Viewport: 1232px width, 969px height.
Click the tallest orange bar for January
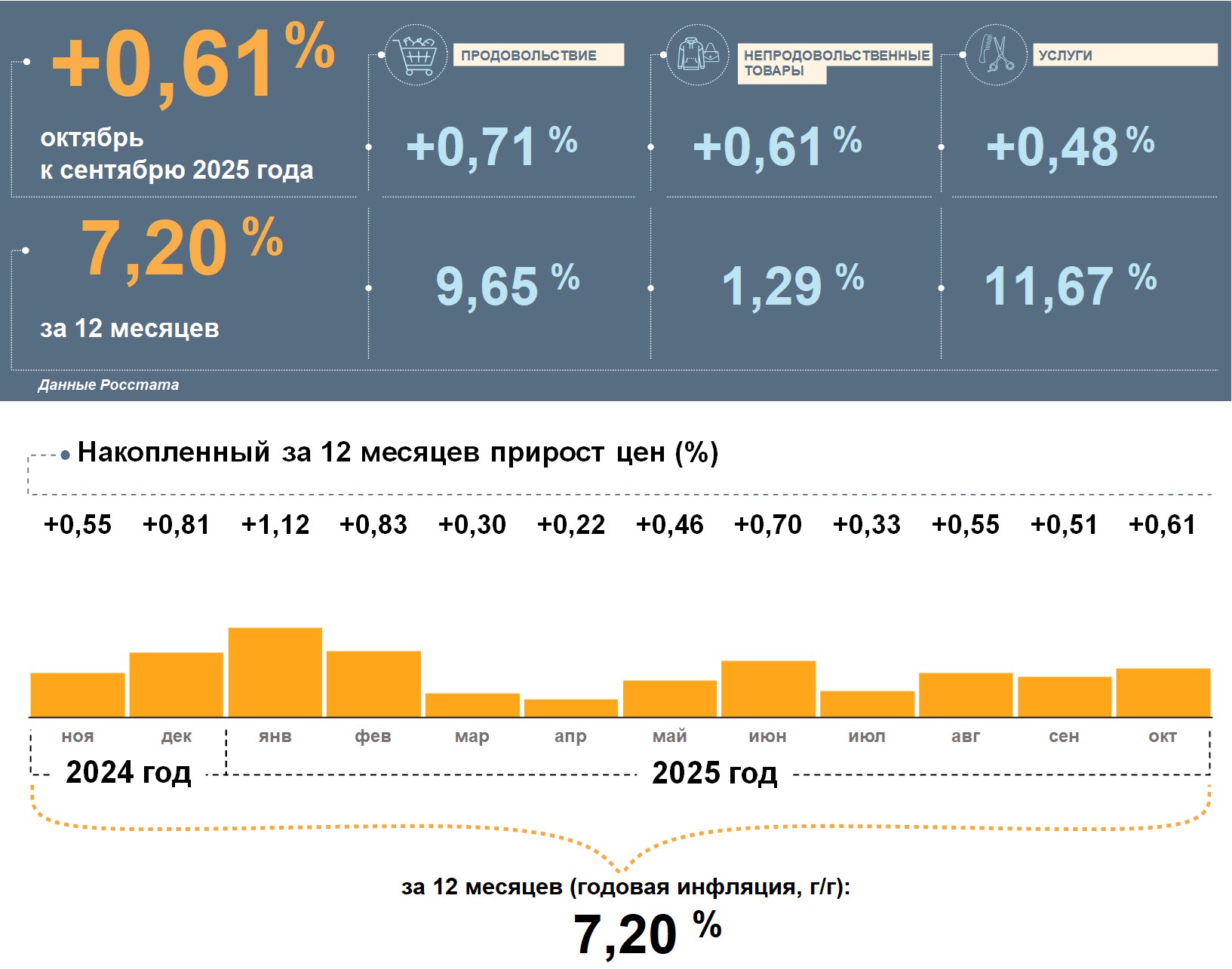coord(275,672)
